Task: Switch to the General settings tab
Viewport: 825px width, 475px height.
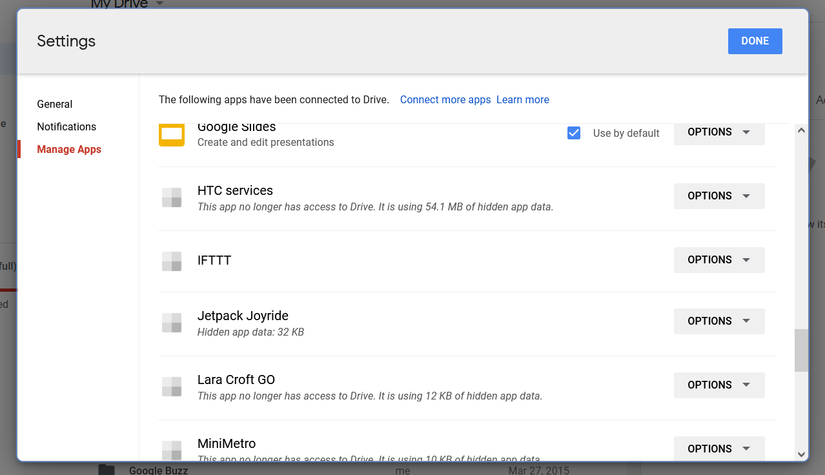Action: pyautogui.click(x=55, y=104)
